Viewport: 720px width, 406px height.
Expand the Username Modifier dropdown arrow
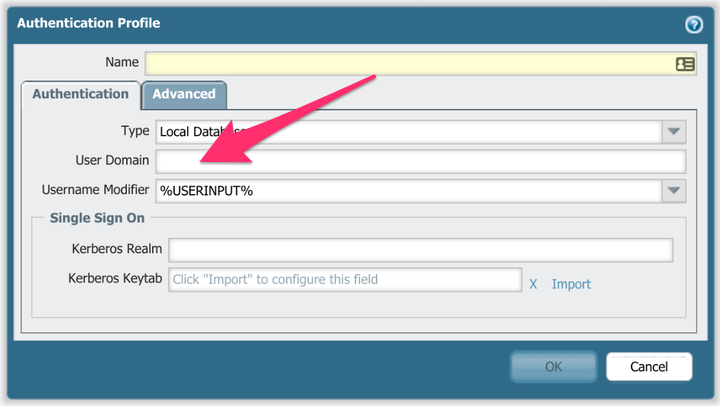673,190
